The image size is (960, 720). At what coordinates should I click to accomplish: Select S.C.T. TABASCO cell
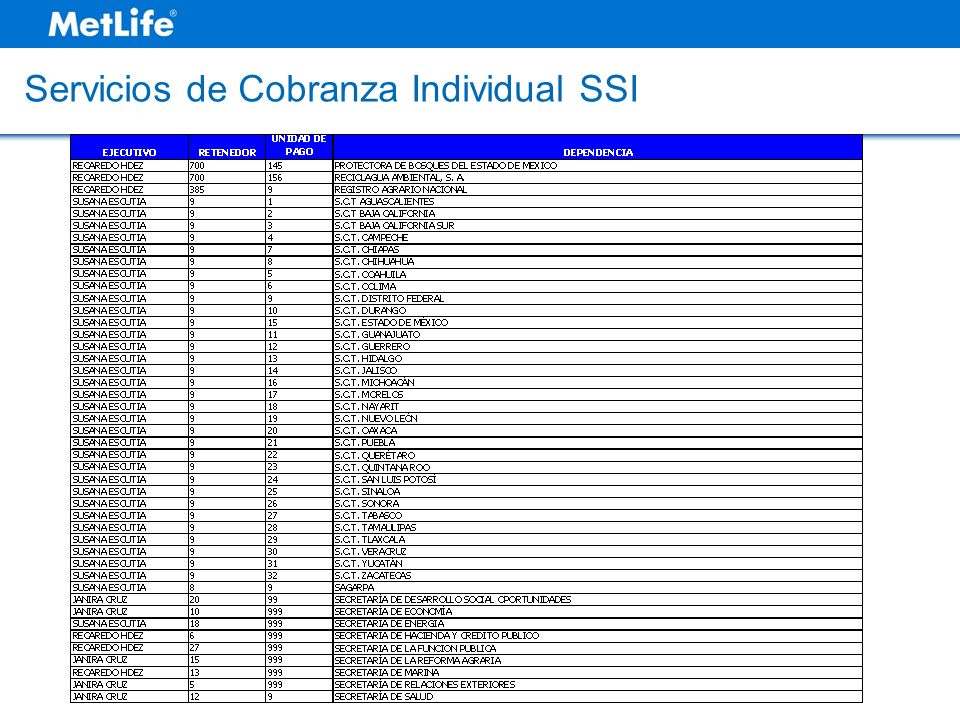pos(598,516)
